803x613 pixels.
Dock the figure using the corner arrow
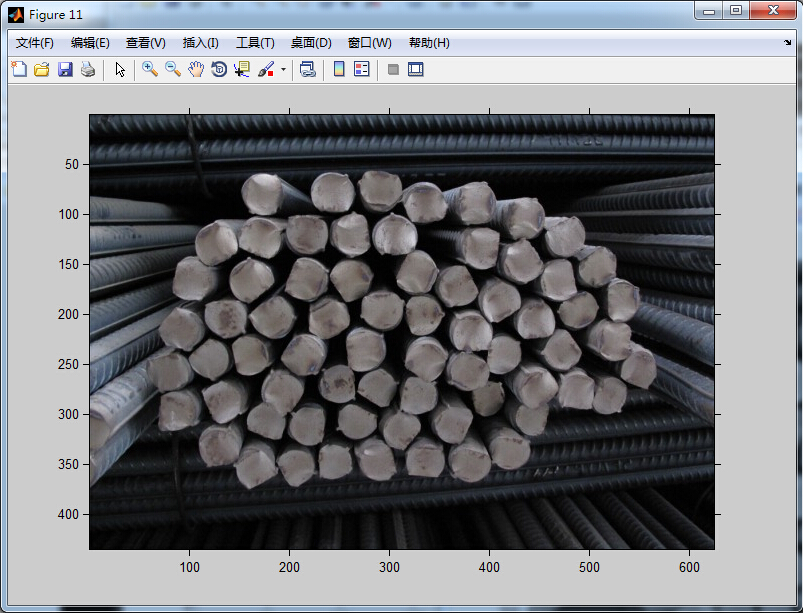pos(787,43)
